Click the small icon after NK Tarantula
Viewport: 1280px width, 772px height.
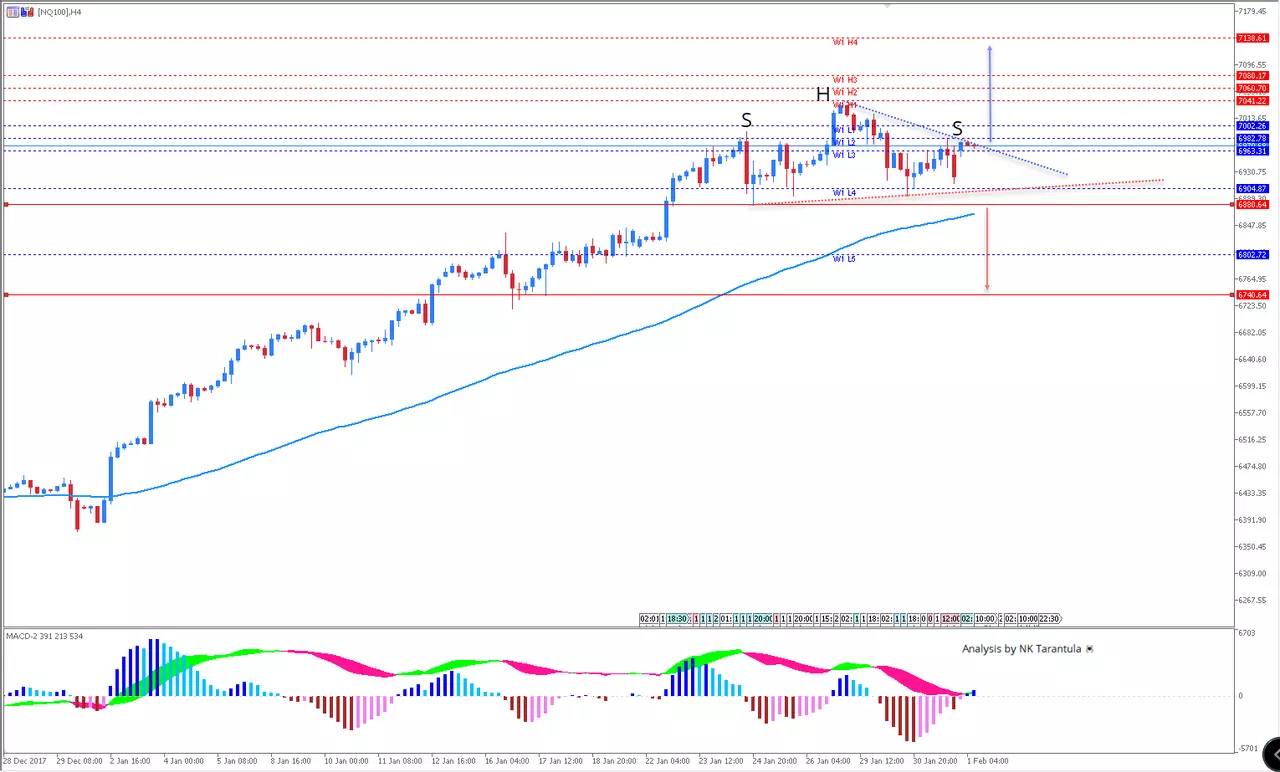[1089, 649]
